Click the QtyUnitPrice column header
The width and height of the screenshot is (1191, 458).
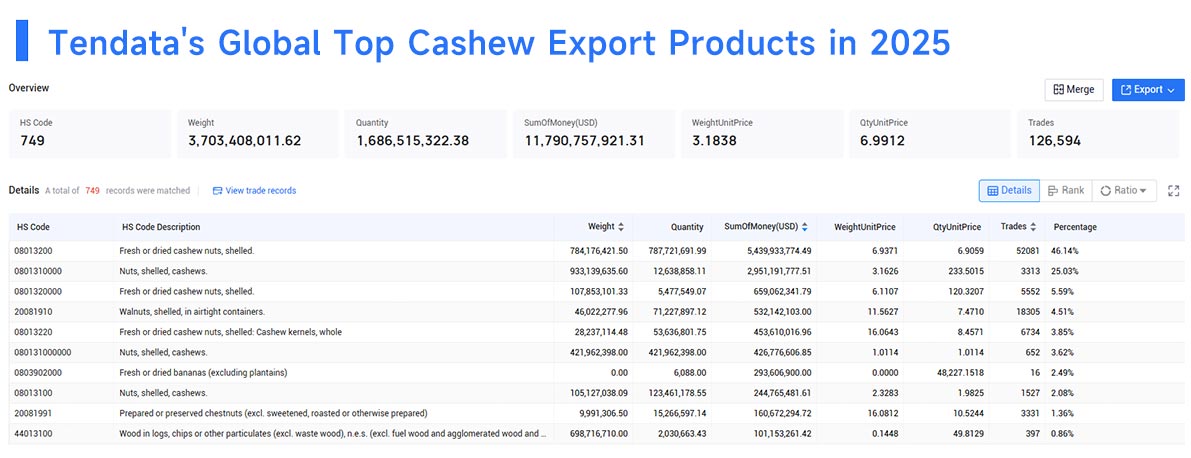pyautogui.click(x=957, y=227)
